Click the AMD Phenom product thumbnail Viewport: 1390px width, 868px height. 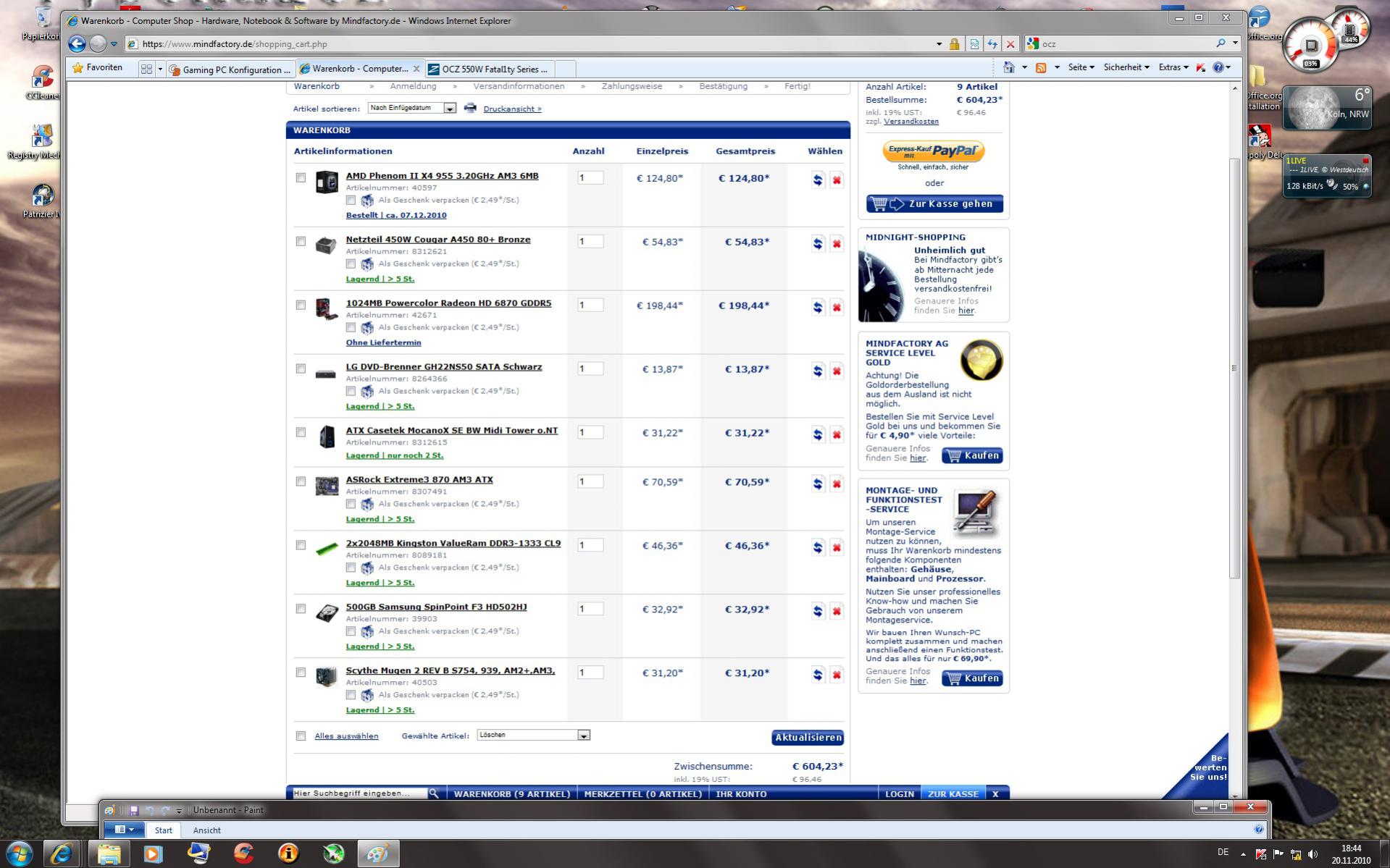click(x=327, y=182)
